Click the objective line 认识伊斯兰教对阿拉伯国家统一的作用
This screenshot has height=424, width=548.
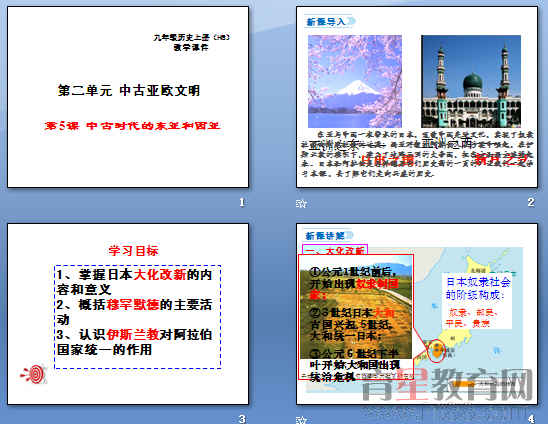tap(135, 342)
